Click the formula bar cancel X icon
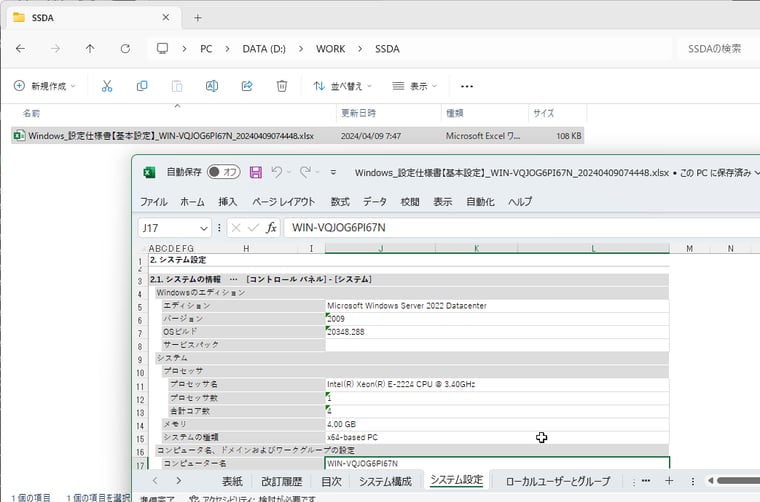Screen dimensions: 760x502 pyautogui.click(x=236, y=228)
